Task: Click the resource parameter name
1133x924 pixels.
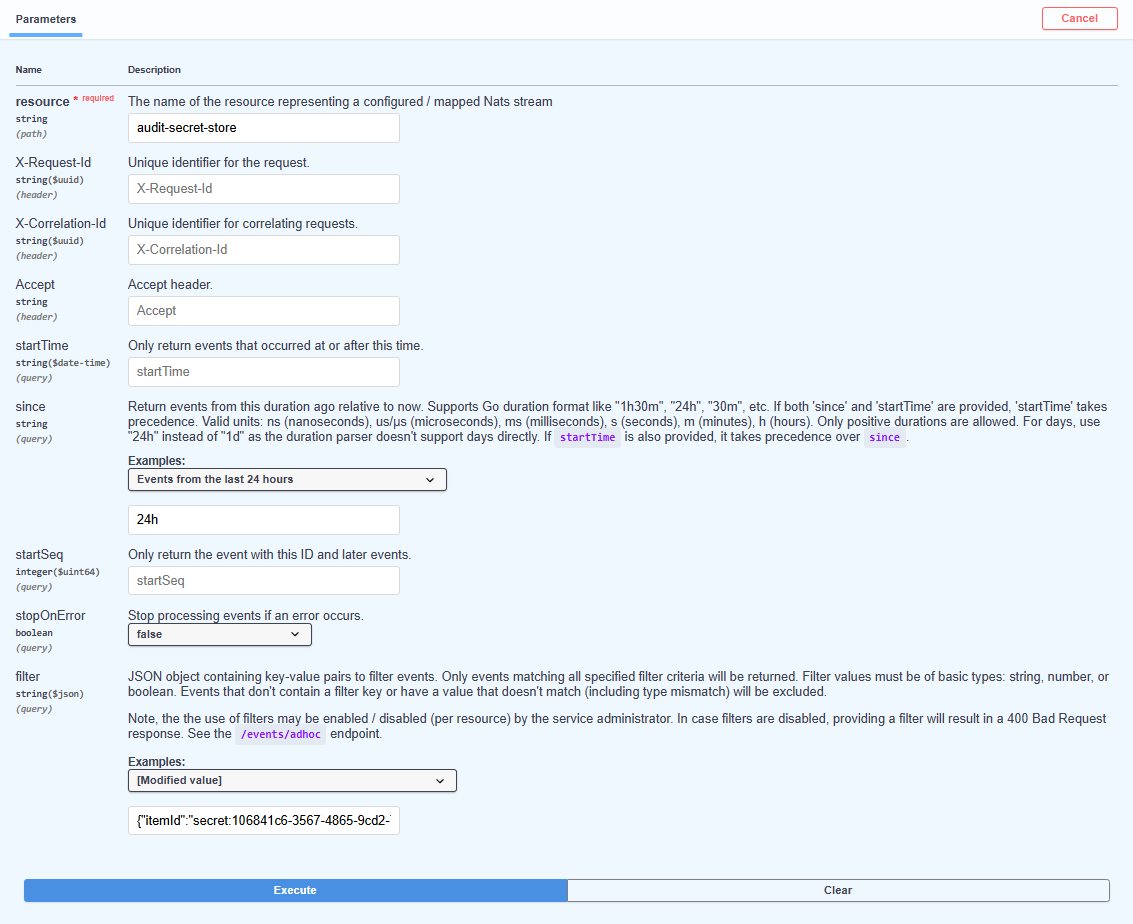Action: 43,102
